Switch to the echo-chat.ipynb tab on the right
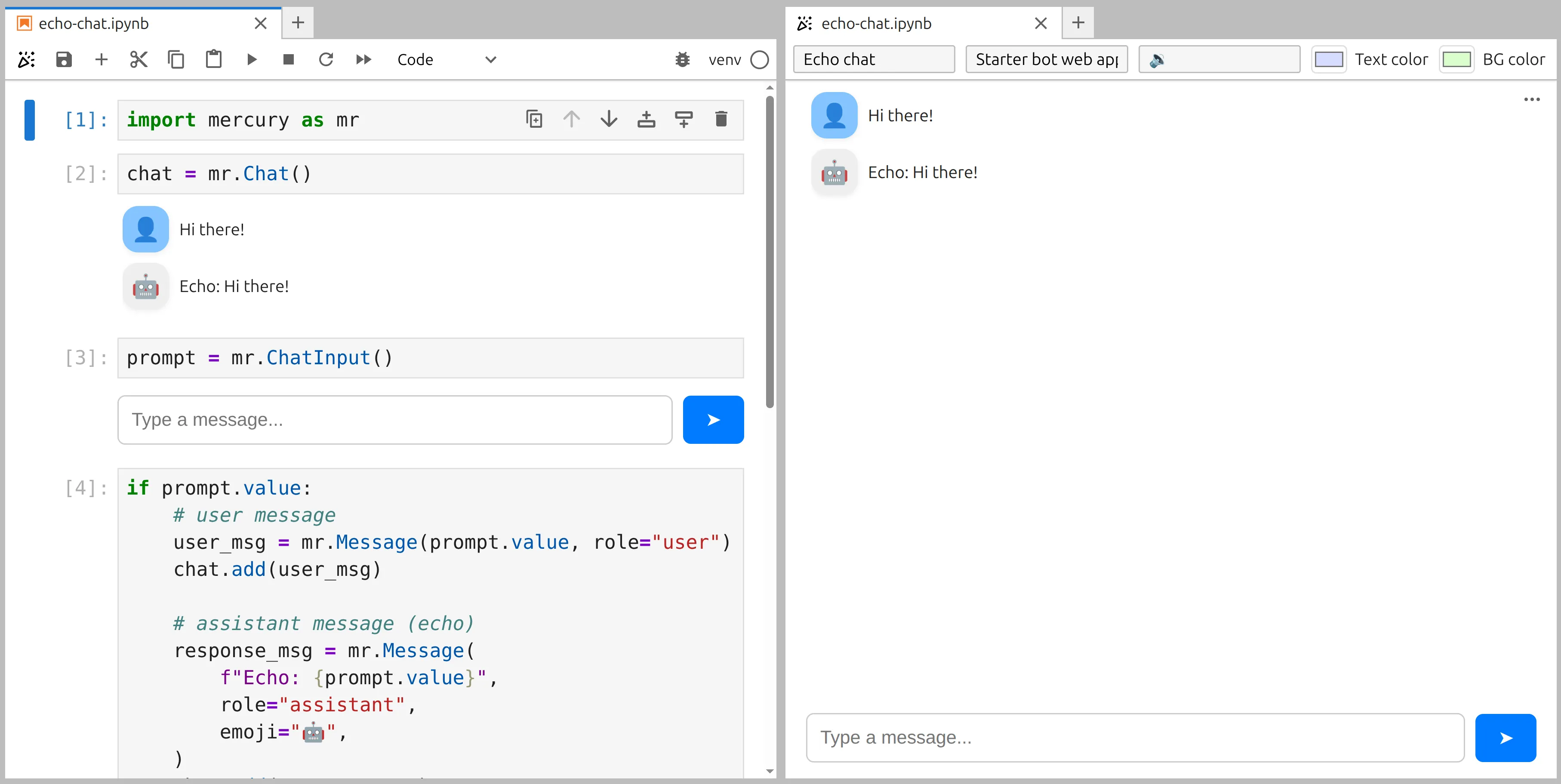This screenshot has height=784, width=1561. (876, 24)
